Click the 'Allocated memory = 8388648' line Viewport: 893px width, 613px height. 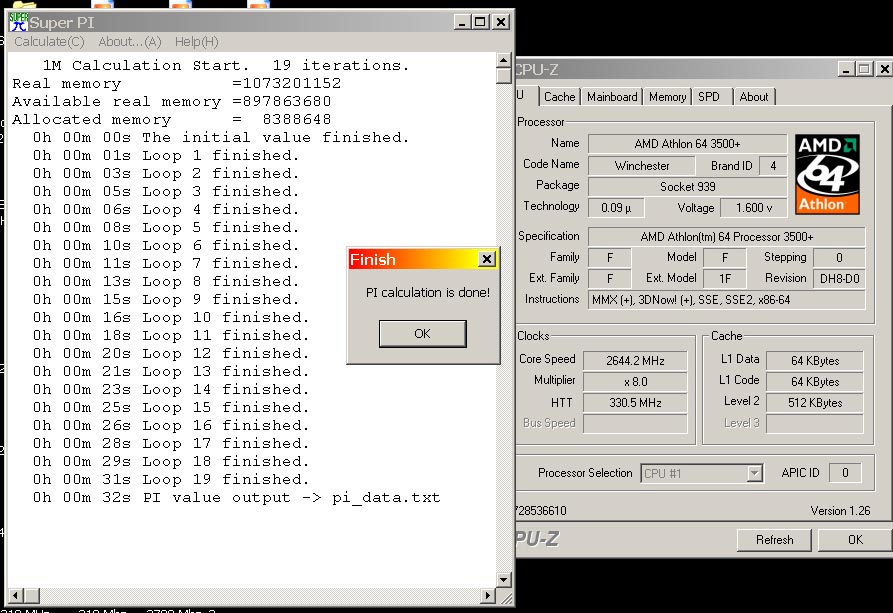click(x=171, y=119)
